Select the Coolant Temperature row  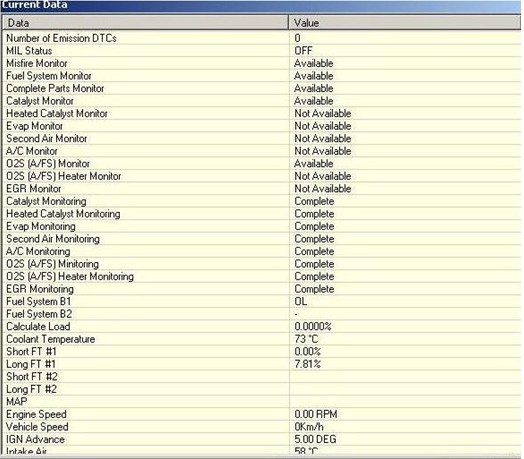(x=261, y=339)
